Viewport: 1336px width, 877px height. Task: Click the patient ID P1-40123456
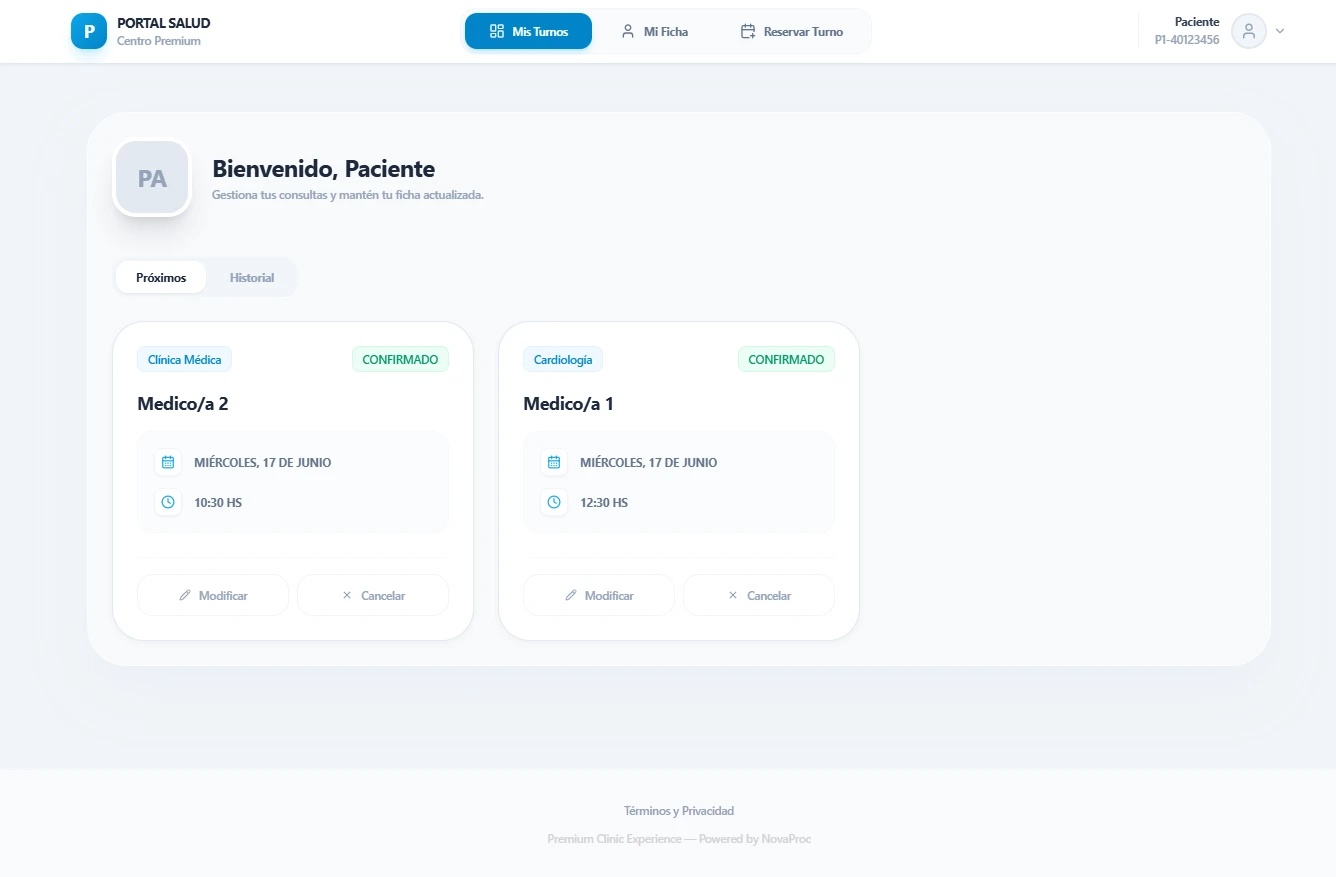click(x=1187, y=41)
